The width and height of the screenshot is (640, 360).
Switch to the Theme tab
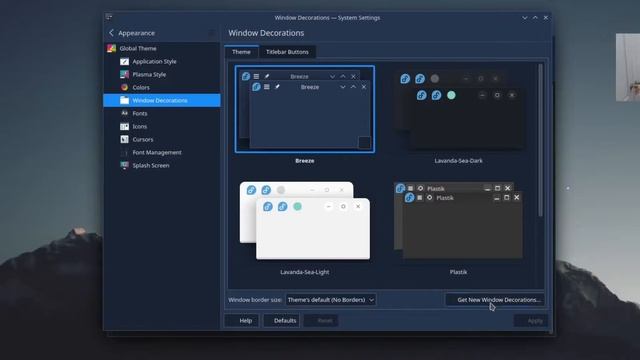pyautogui.click(x=241, y=52)
